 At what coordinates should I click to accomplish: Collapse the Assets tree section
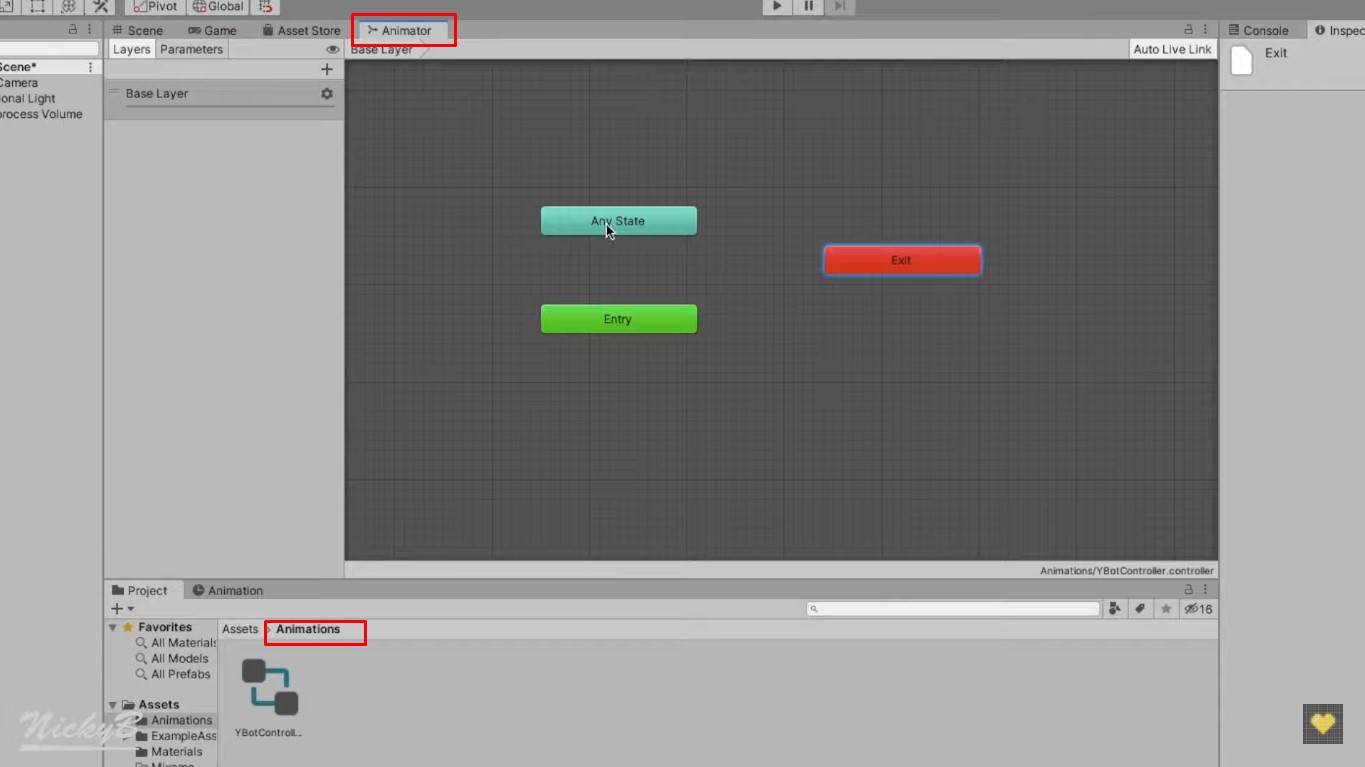point(113,705)
